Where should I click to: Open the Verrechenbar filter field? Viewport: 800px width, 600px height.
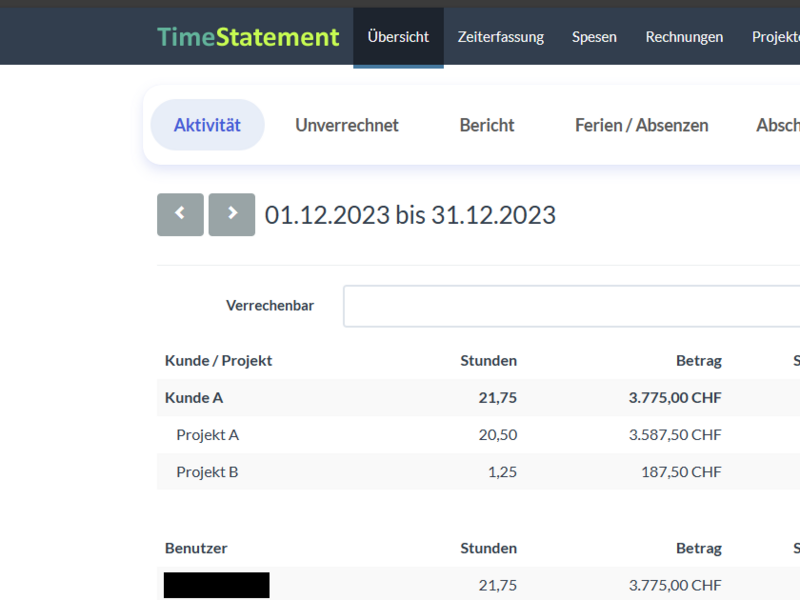[x=570, y=306]
